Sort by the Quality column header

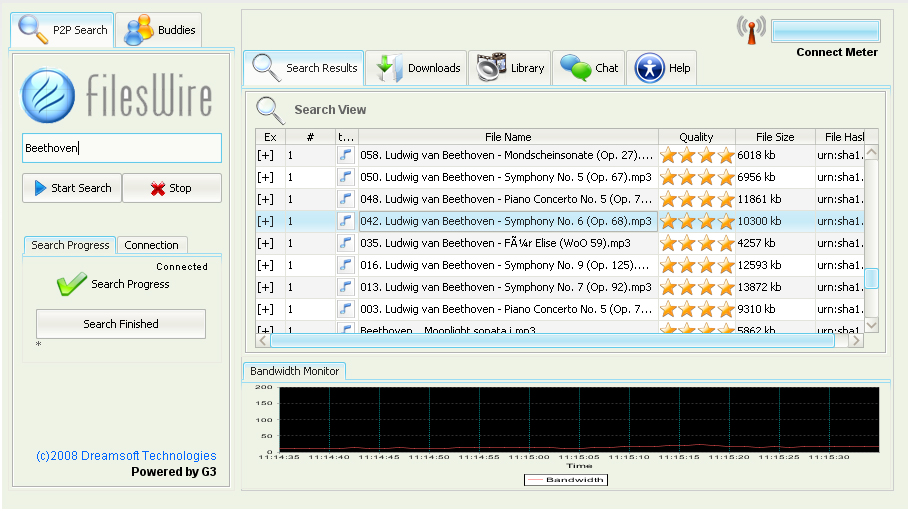coord(697,137)
